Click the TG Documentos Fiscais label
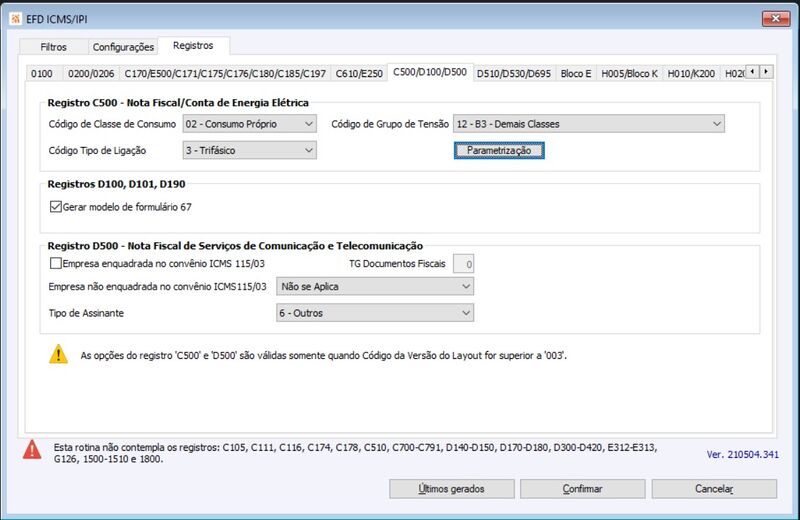This screenshot has width=800, height=520. pos(397,264)
